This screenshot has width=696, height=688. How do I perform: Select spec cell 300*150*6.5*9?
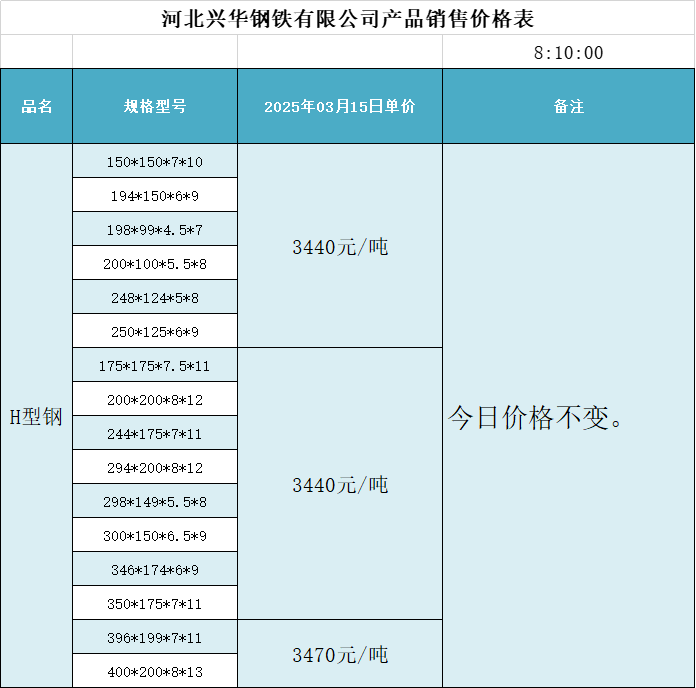point(155,535)
